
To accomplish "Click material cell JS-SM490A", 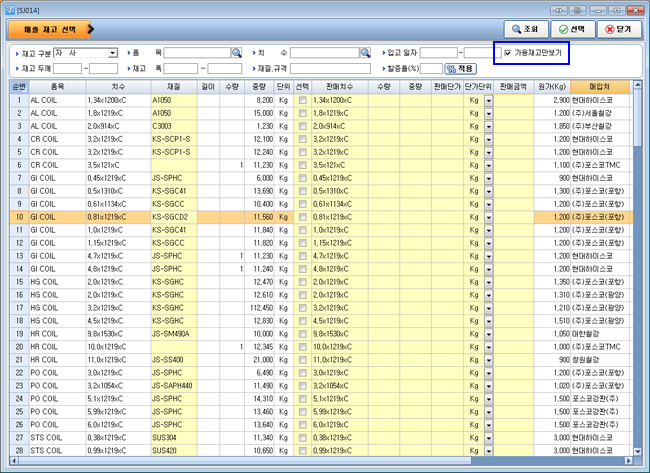I will [x=174, y=334].
